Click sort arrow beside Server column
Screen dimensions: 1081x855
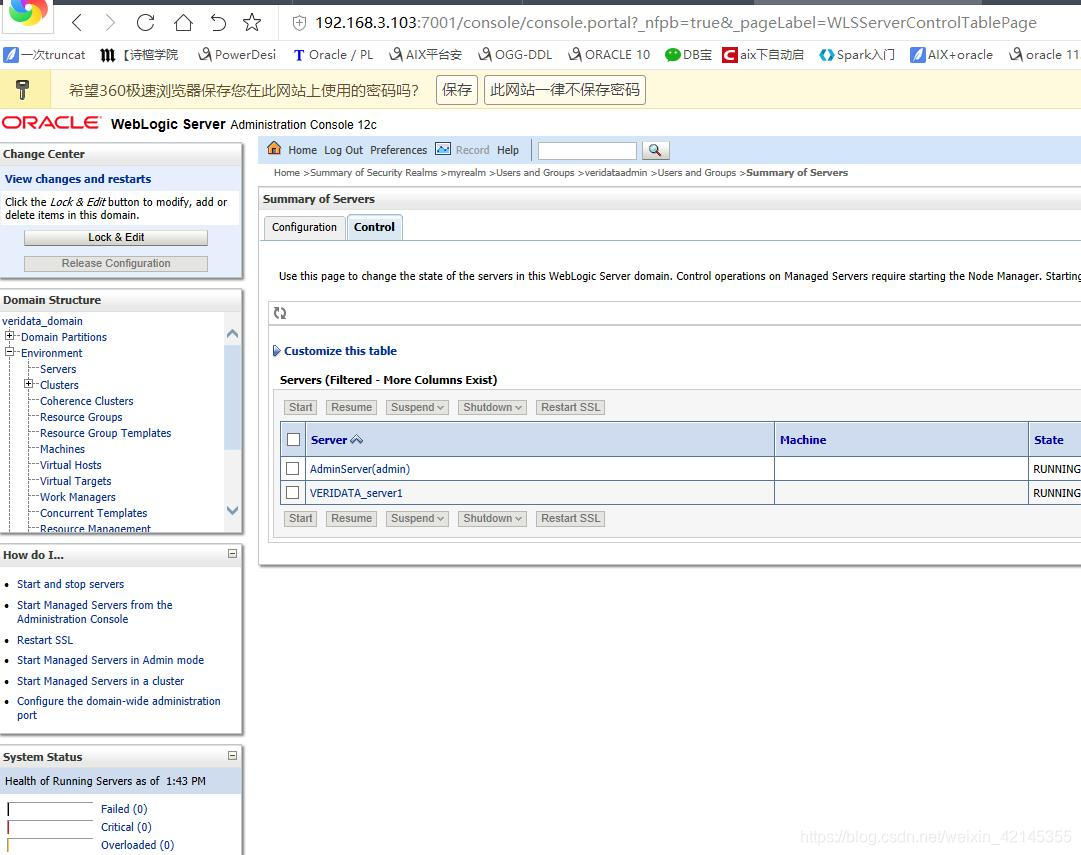[356, 440]
